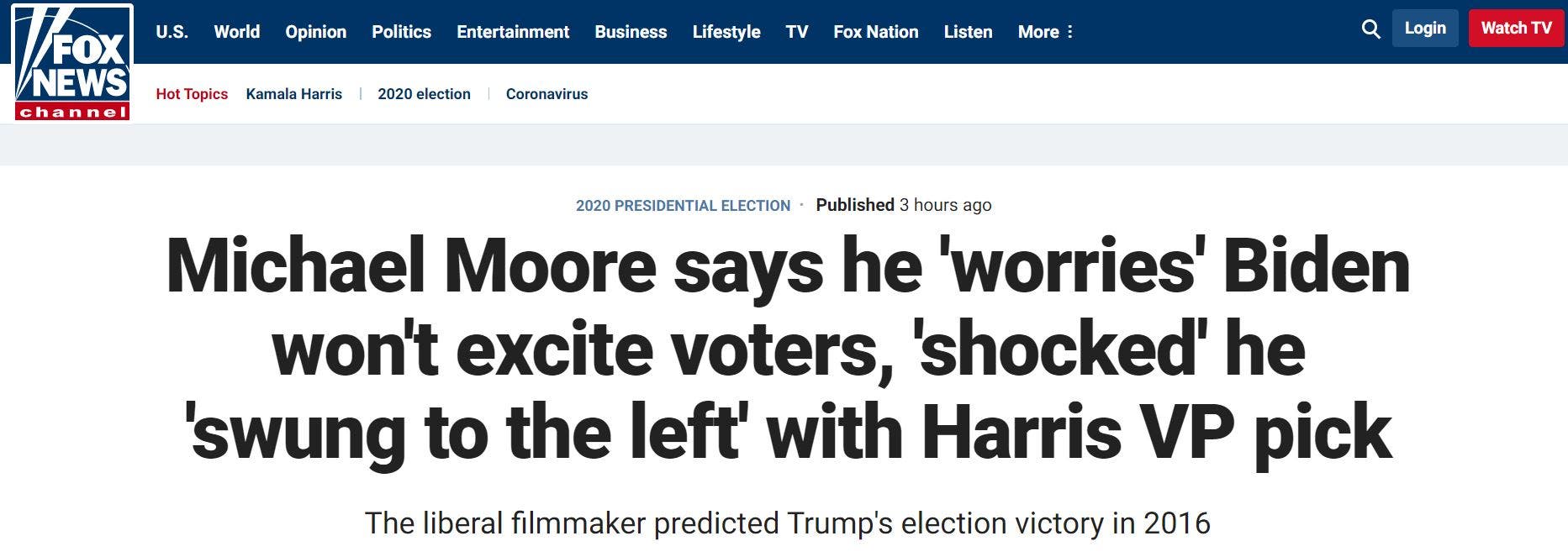This screenshot has height=557, width=1568.
Task: Open the Coronavirus hot topic
Action: 546,94
